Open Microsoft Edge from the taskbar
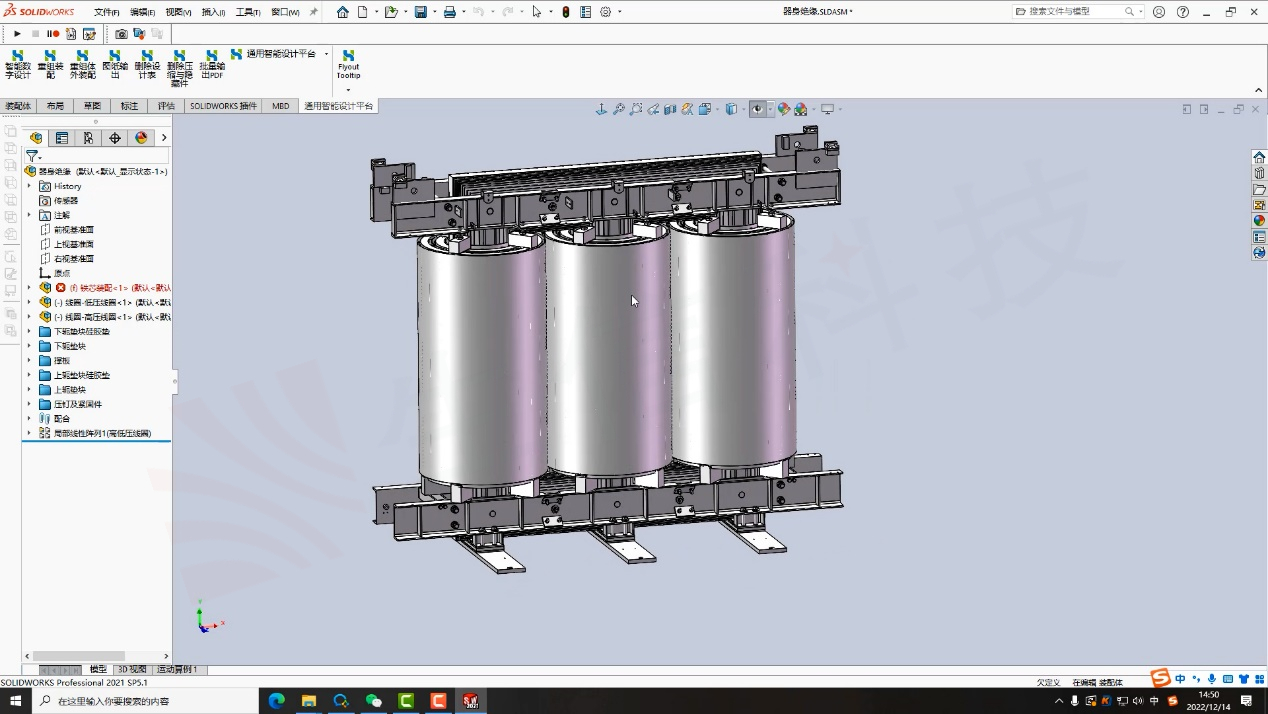The height and width of the screenshot is (714, 1268). (277, 701)
